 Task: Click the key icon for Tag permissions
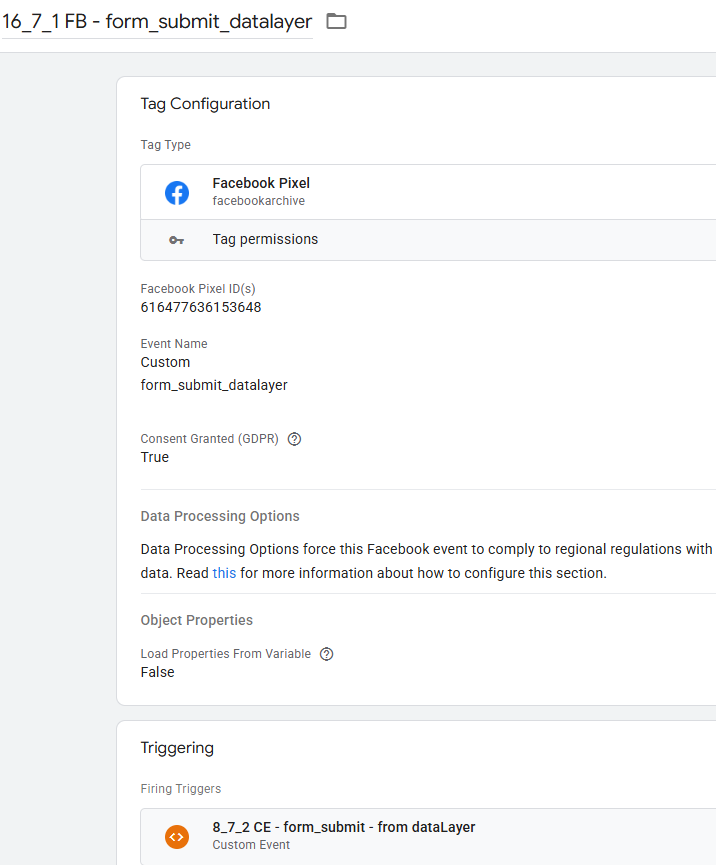tap(177, 240)
